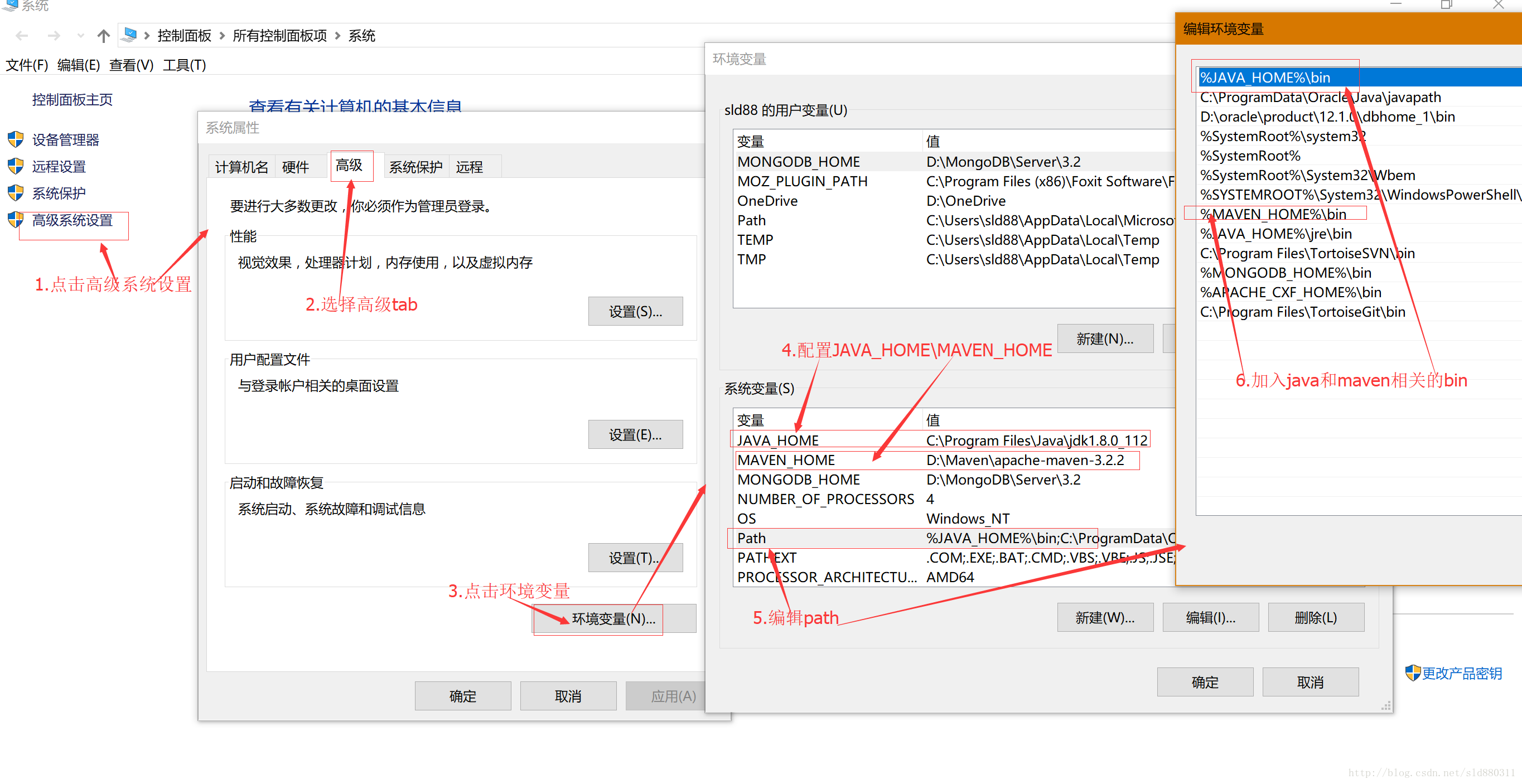Click 设置(S)... performance button
Image resolution: width=1522 pixels, height=784 pixels.
click(635, 311)
